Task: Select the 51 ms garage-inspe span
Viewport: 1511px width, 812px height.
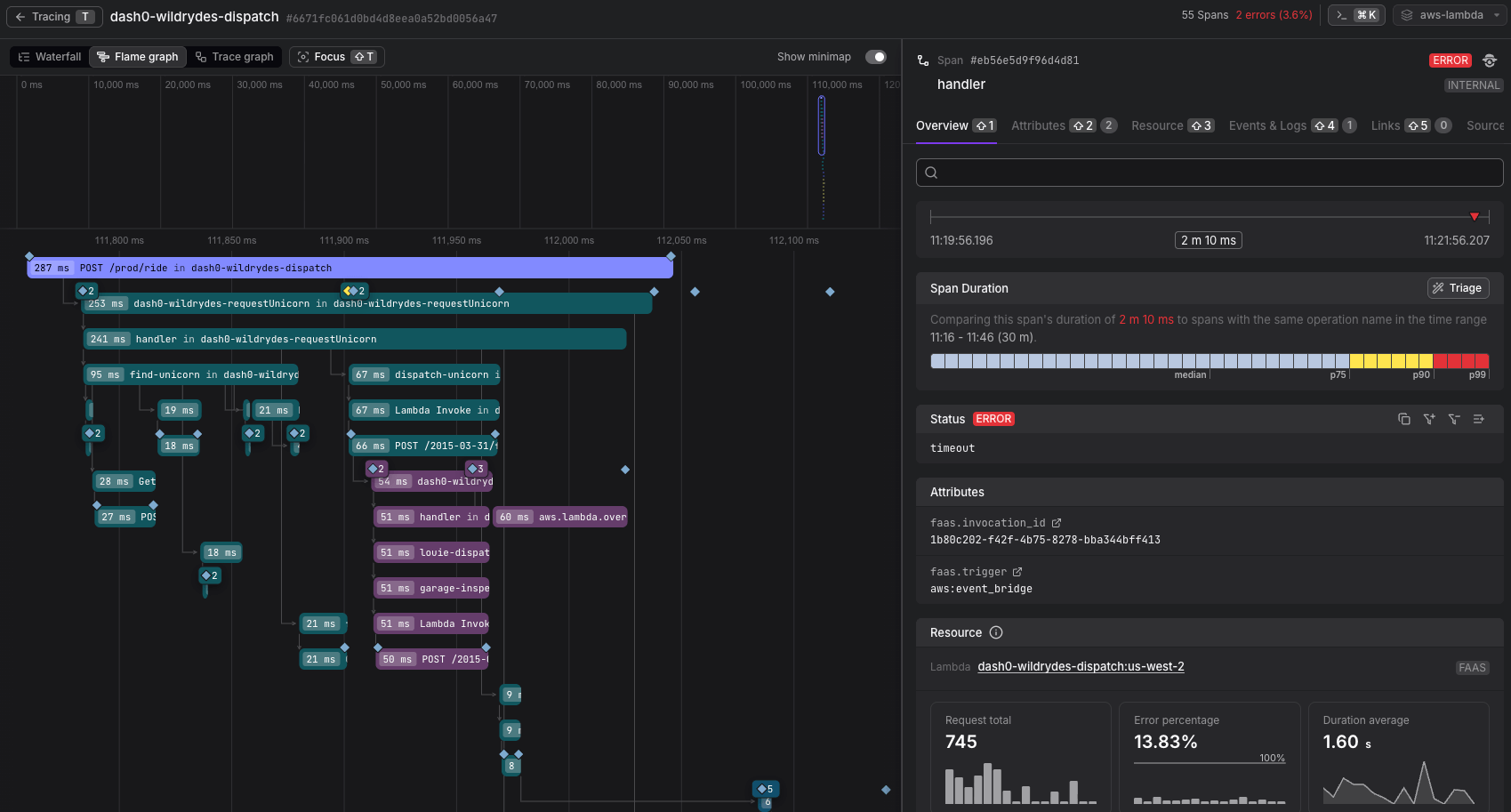Action: coord(432,588)
